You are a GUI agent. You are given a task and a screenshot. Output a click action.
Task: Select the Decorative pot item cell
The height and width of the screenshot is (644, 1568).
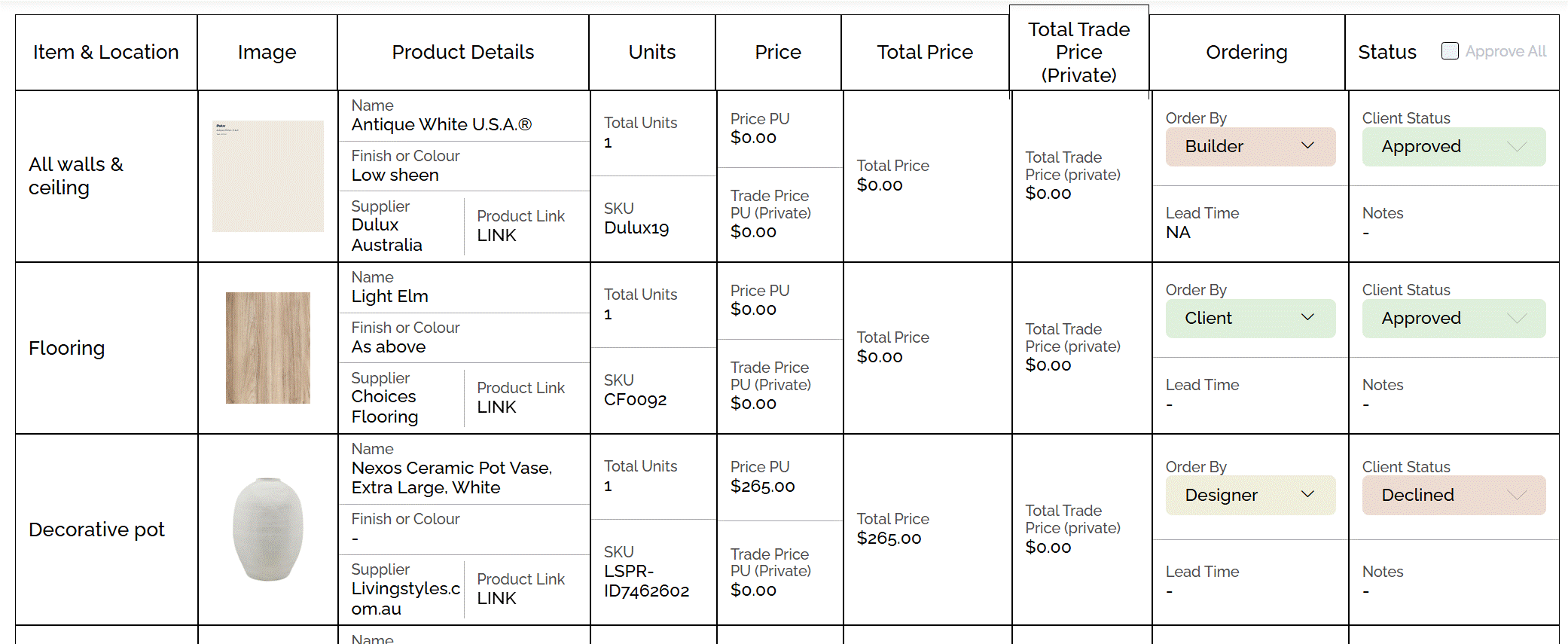pos(97,530)
